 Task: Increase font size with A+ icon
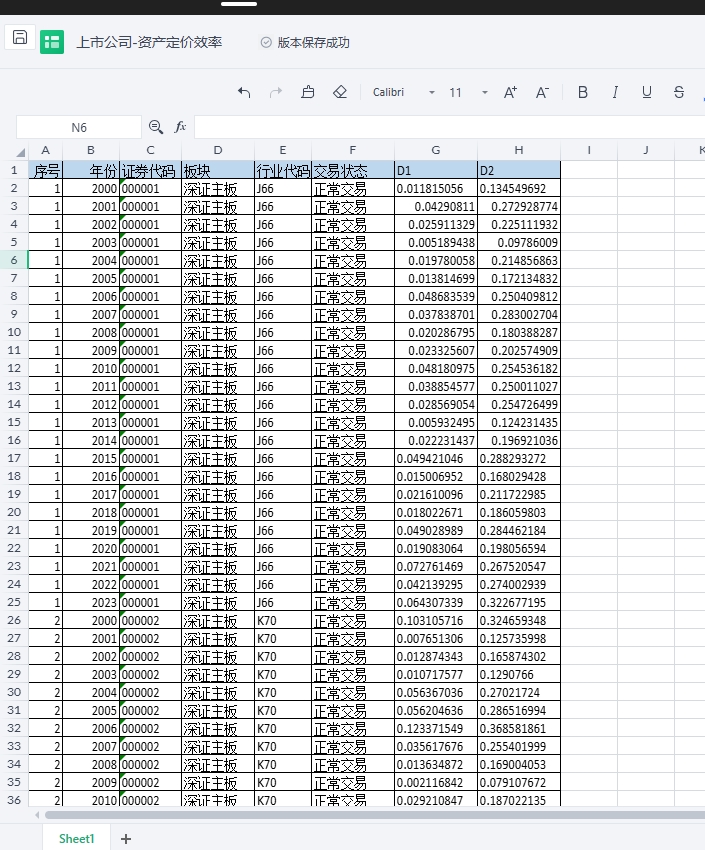click(x=510, y=93)
